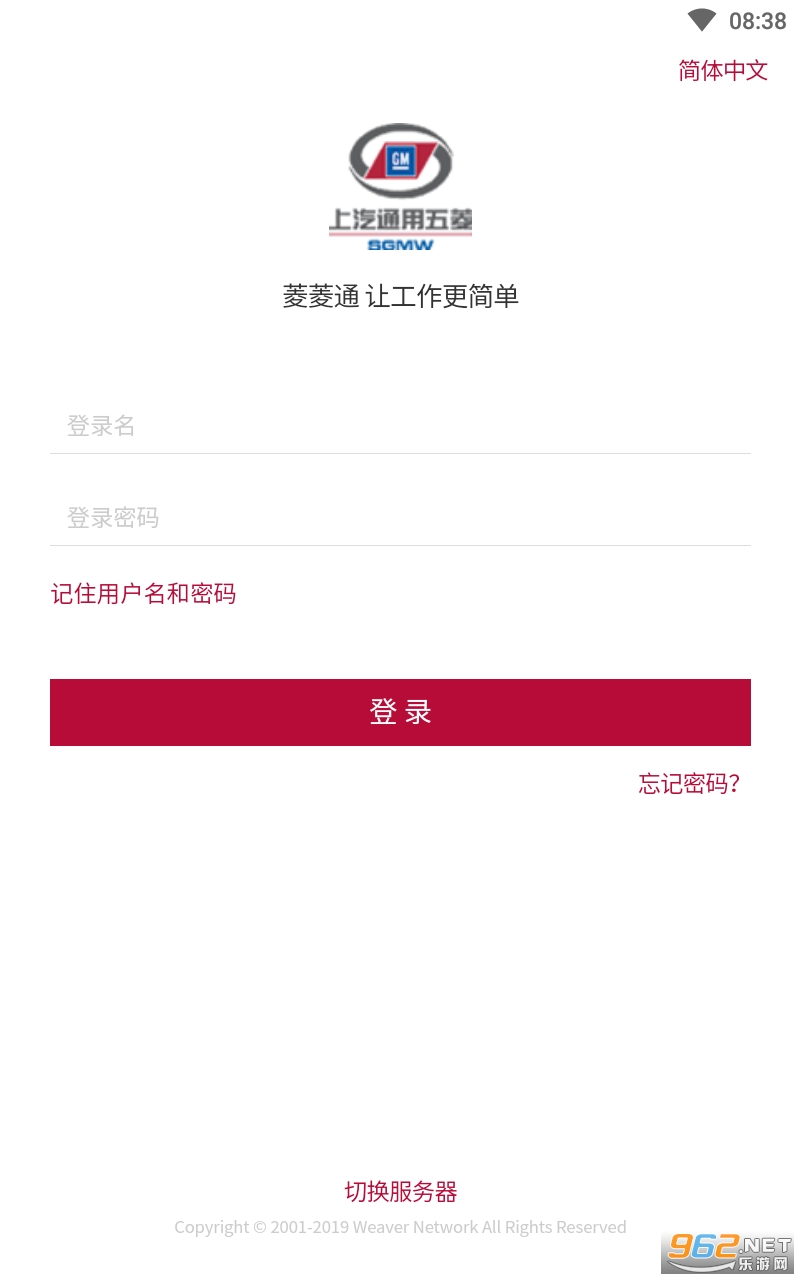Tap the Copyright © 2001-2019 text
Screen dimensions: 800x1280
pos(262,1227)
